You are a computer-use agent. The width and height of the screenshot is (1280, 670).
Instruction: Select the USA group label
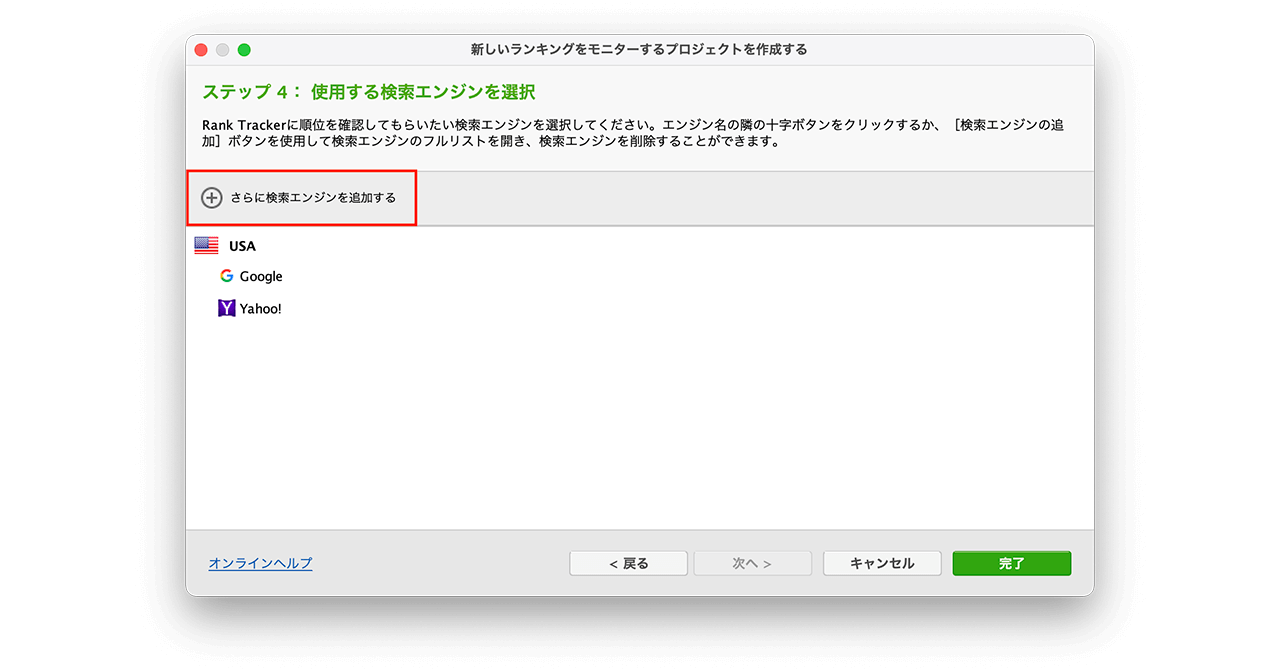pos(242,246)
